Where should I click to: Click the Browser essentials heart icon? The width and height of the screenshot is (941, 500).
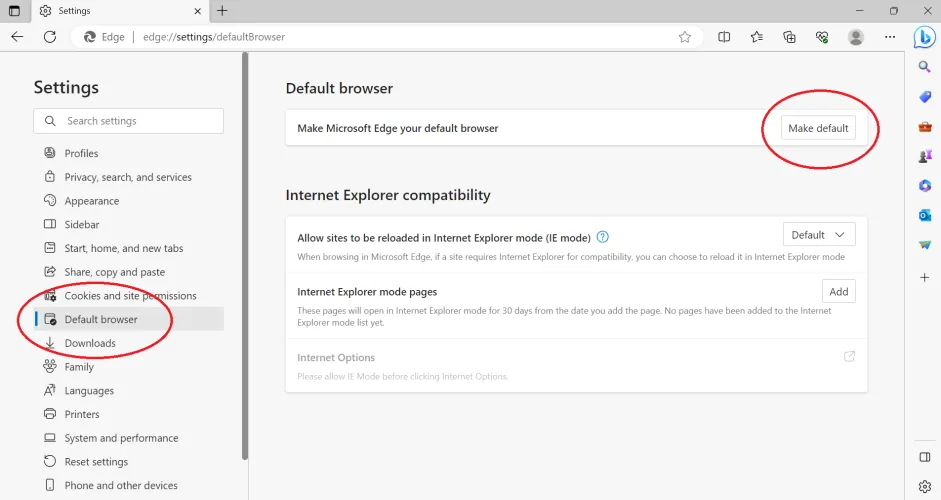coord(822,37)
